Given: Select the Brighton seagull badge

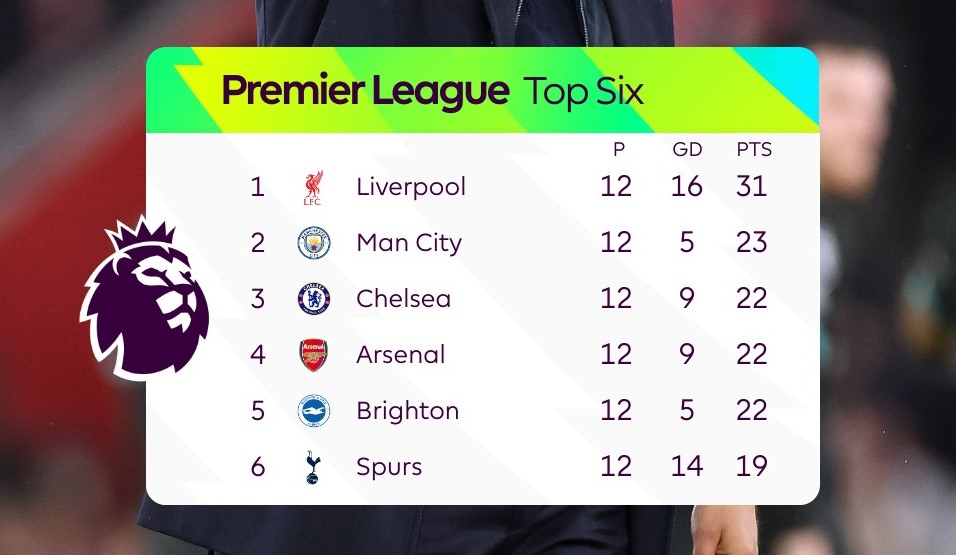Looking at the screenshot, I should (313, 411).
